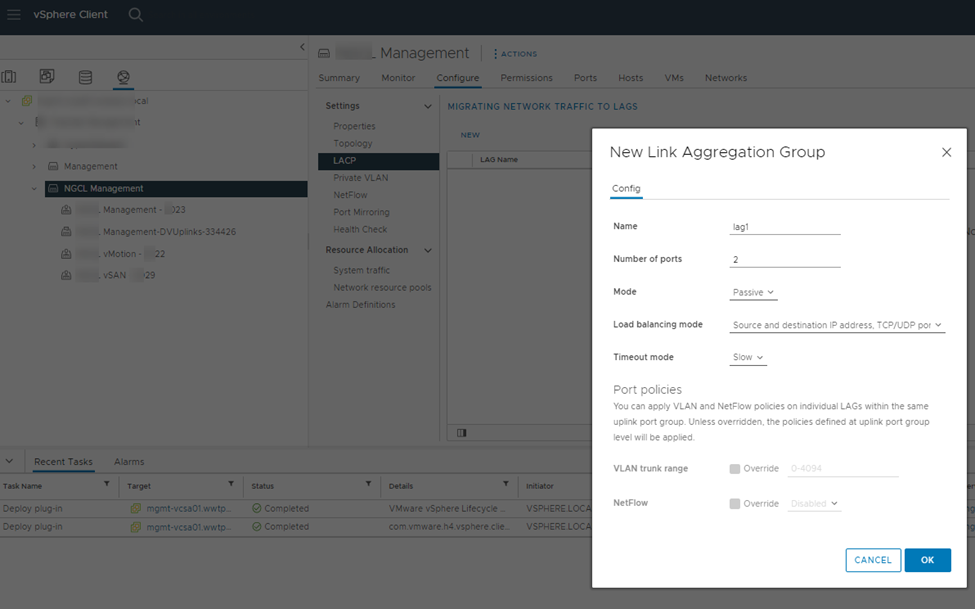975x609 pixels.
Task: Click the global search magnifier icon
Action: [x=136, y=15]
